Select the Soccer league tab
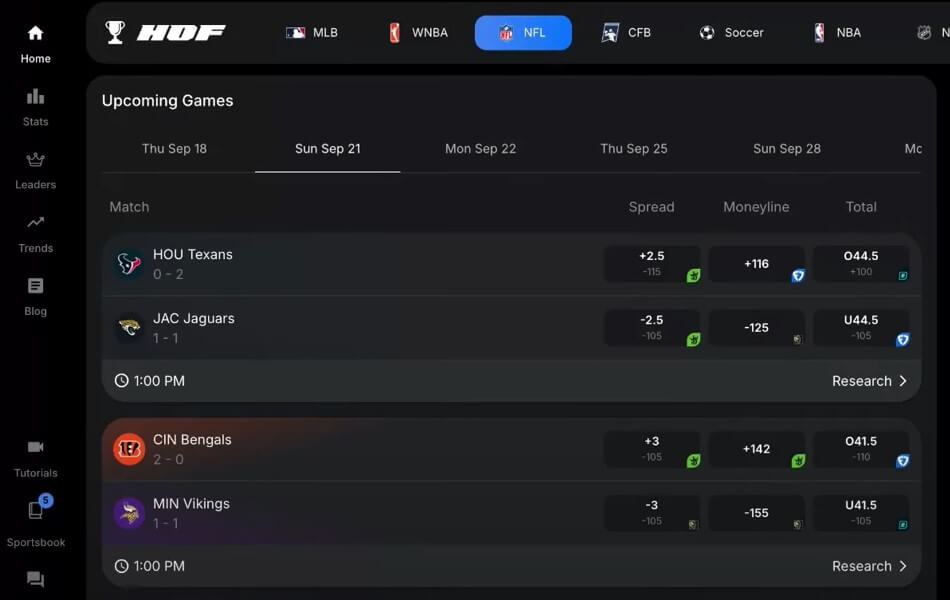 click(x=731, y=33)
